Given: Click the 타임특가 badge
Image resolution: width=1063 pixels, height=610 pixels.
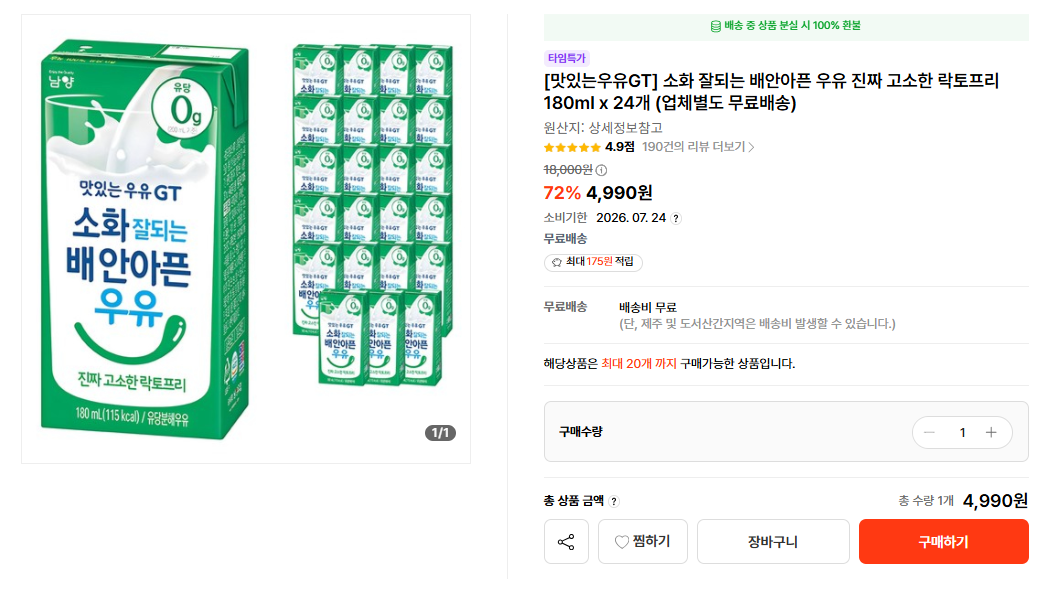Looking at the screenshot, I should pos(567,58).
